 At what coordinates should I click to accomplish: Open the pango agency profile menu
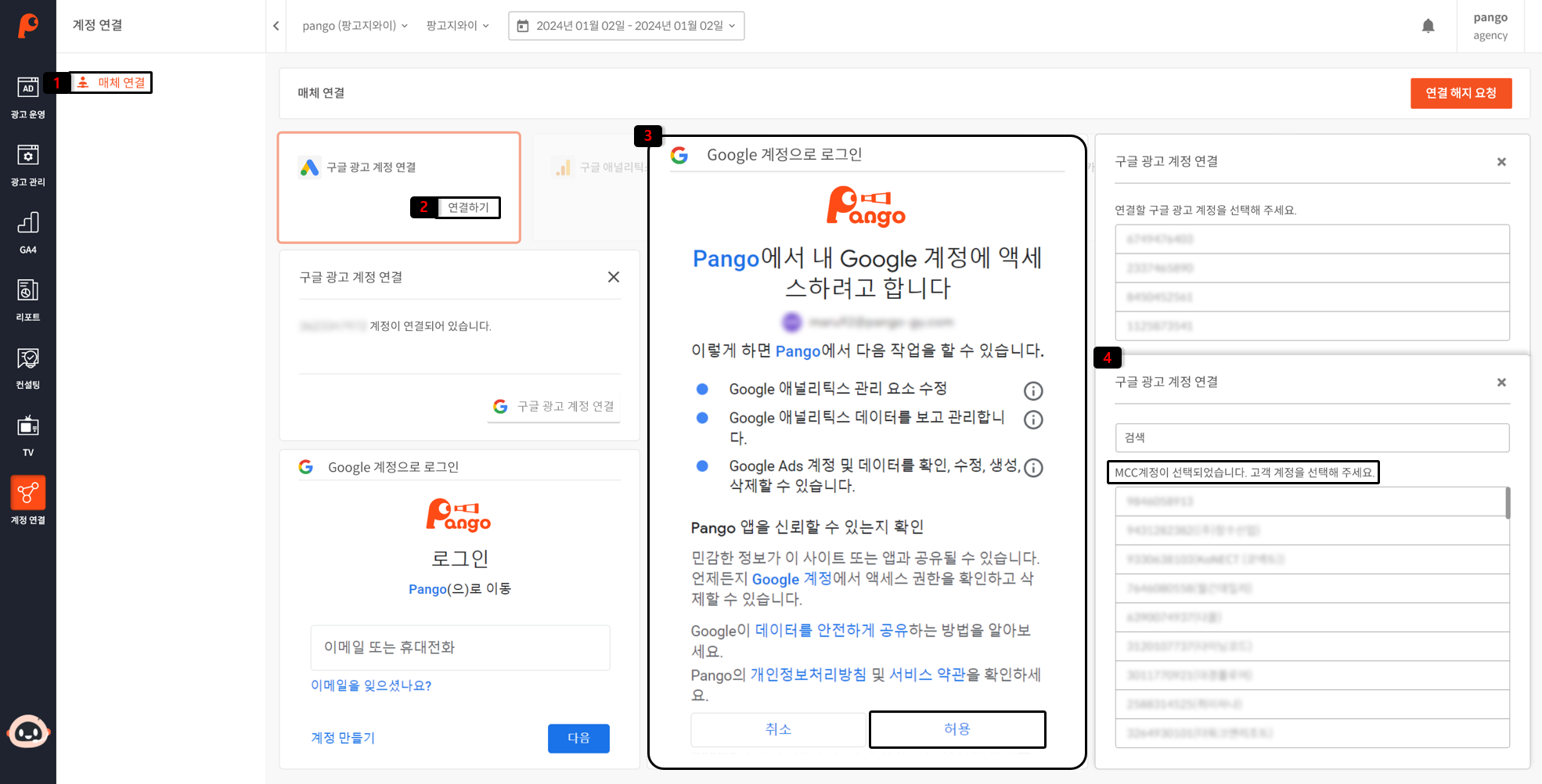tap(1490, 26)
